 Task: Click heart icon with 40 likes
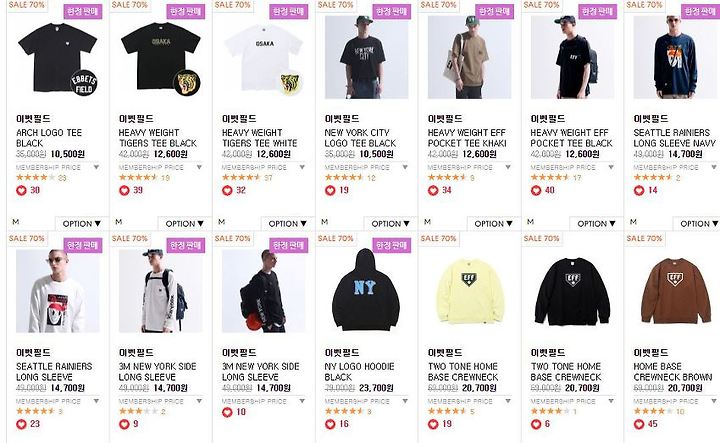coord(535,190)
